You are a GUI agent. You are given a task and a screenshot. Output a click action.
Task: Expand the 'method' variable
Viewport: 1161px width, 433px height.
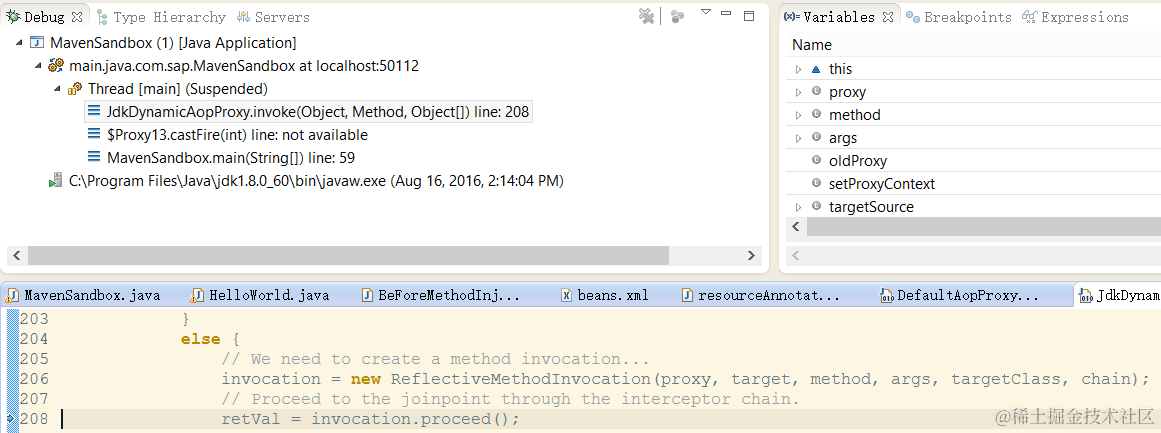[798, 115]
